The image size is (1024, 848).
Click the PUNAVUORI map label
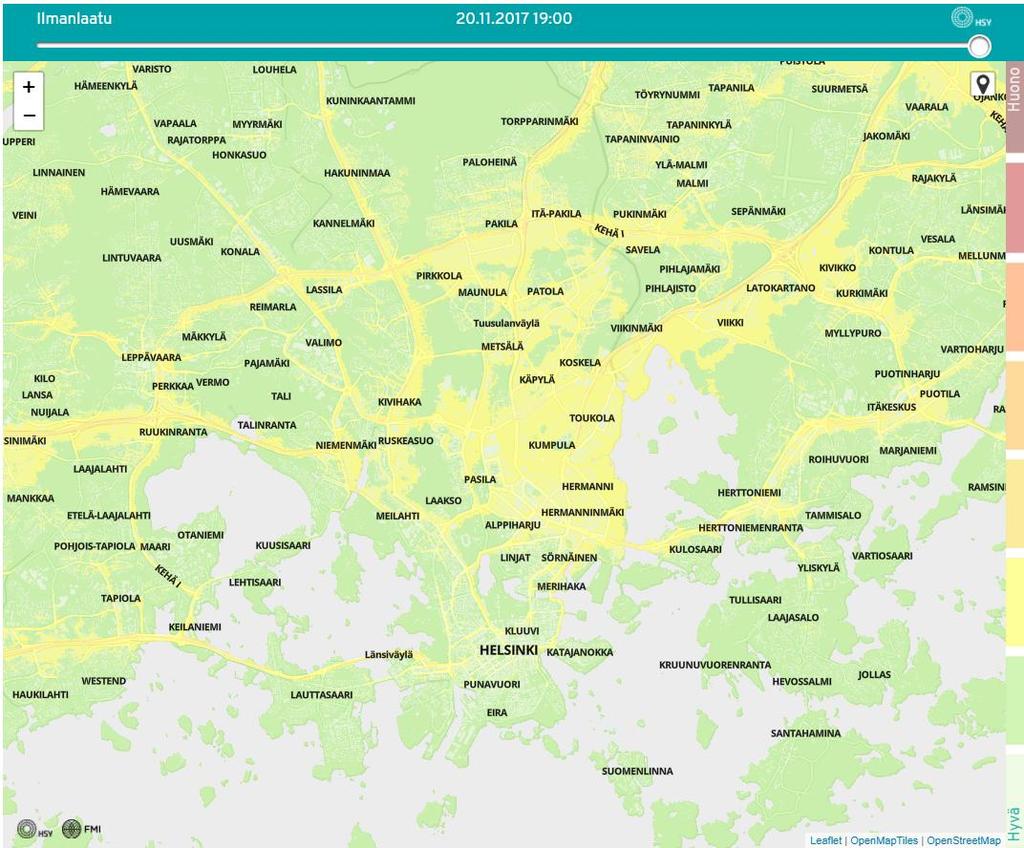[x=492, y=685]
